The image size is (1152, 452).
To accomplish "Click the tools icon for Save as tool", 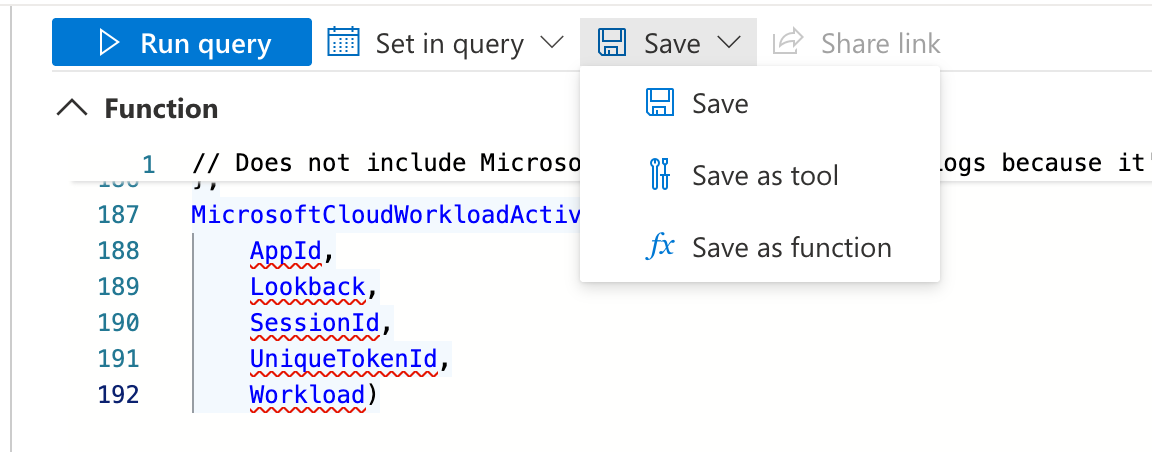I will [659, 176].
